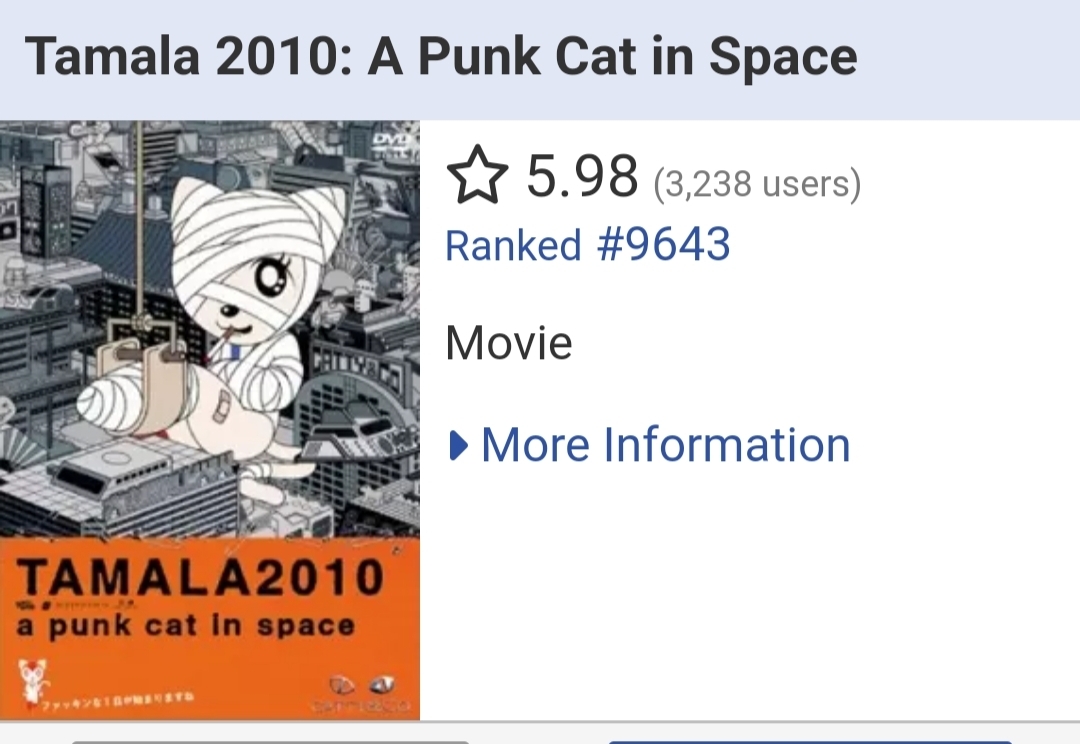Click the Movie type label

pyautogui.click(x=508, y=344)
